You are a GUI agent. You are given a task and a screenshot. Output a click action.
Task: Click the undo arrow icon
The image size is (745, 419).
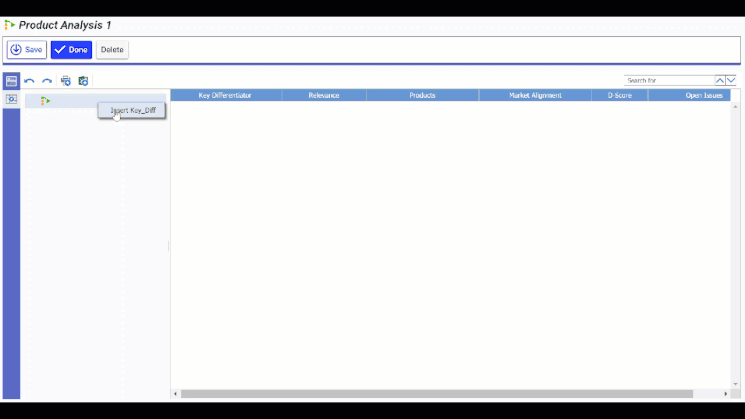[30, 81]
